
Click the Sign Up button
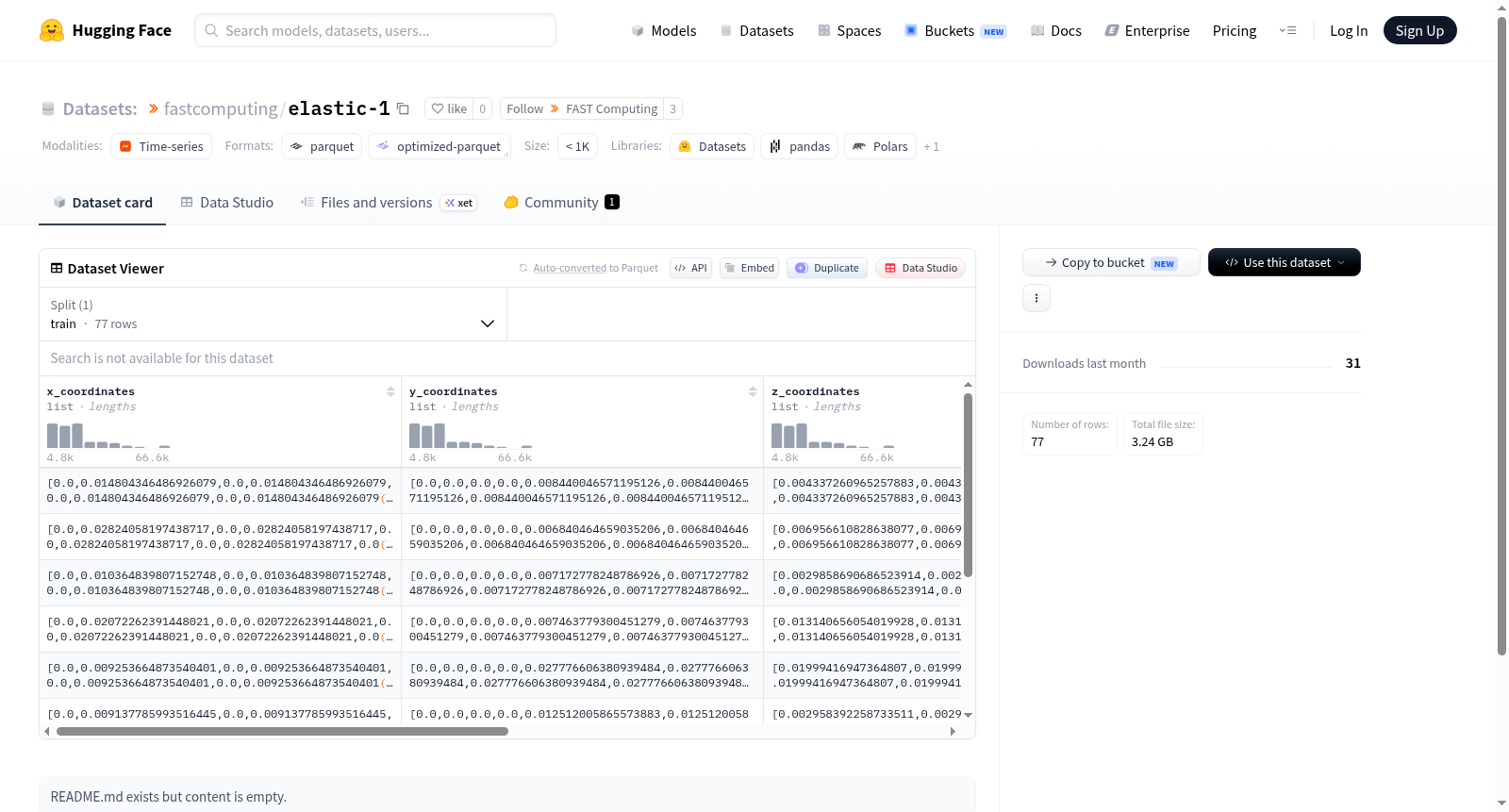click(x=1419, y=30)
